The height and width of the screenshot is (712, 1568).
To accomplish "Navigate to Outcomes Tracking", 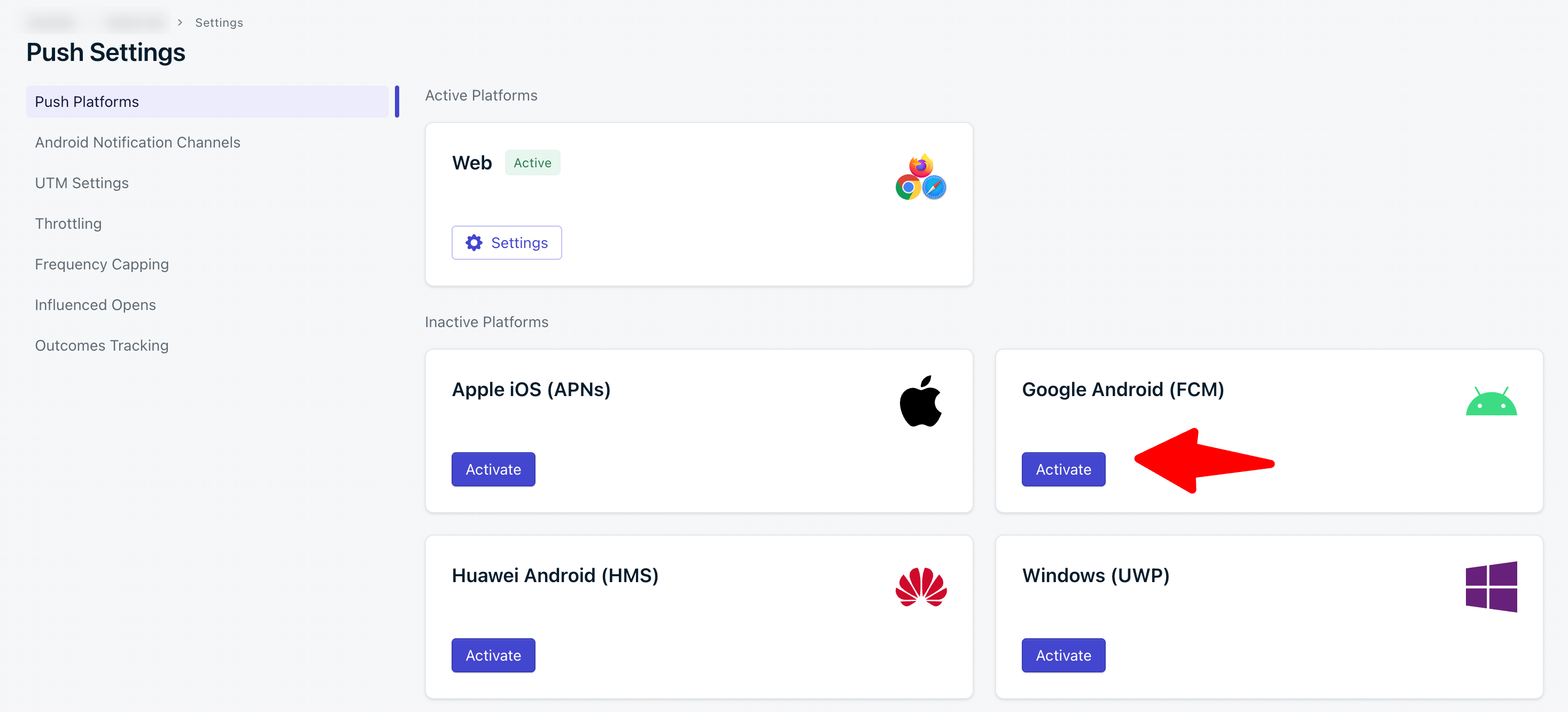I will pyautogui.click(x=102, y=346).
